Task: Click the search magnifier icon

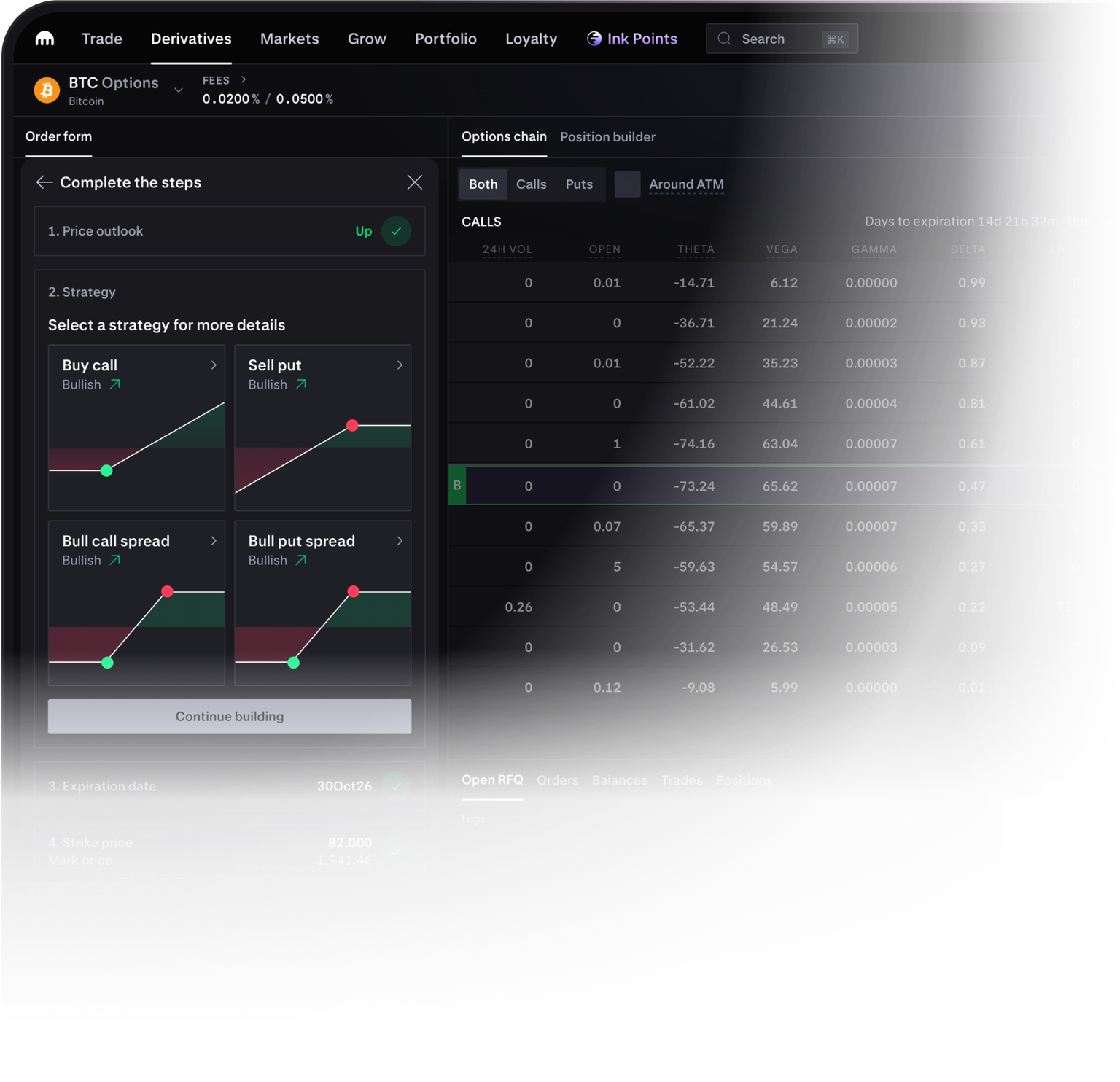Action: (x=724, y=39)
